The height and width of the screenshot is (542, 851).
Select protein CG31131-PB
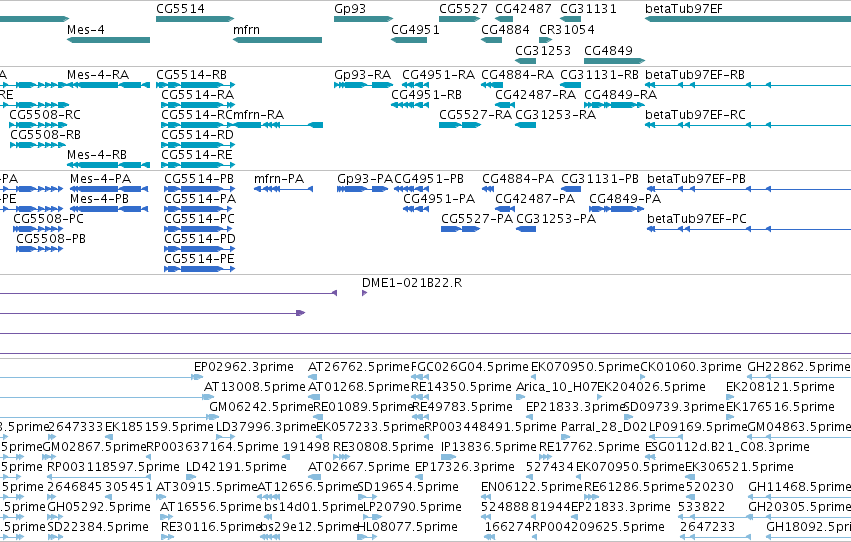tap(571, 189)
